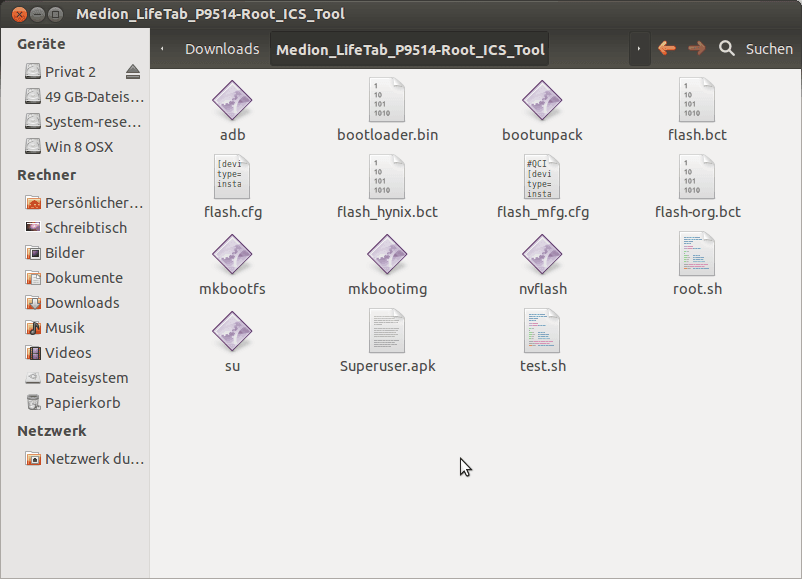Select the Superuser.apk file icon
Viewport: 802px width, 579px height.
pyautogui.click(x=387, y=331)
